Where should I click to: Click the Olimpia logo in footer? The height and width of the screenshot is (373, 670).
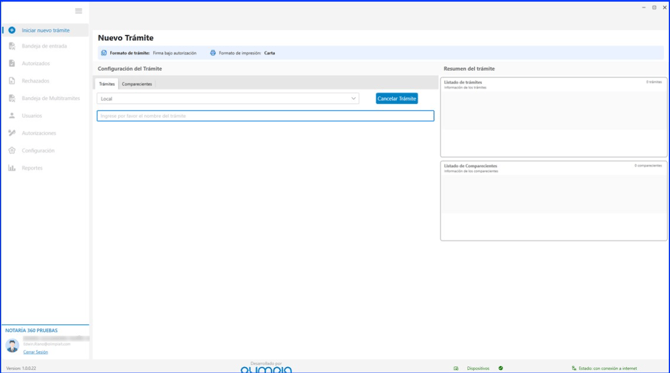pos(266,369)
